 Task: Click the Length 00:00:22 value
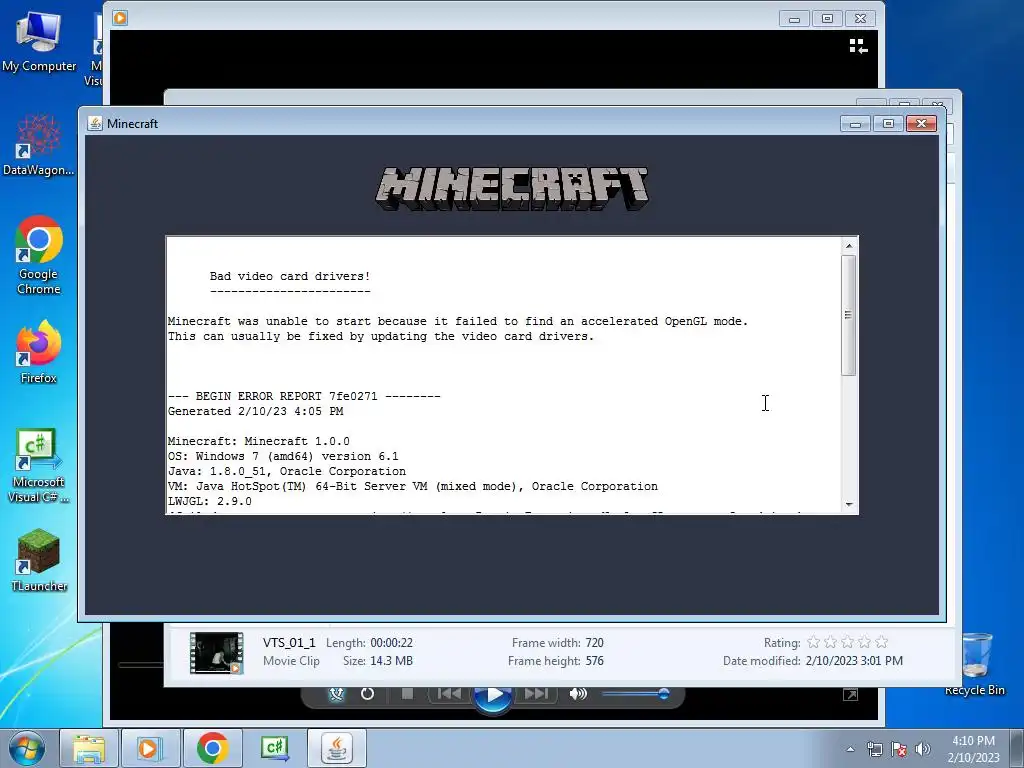tap(391, 643)
